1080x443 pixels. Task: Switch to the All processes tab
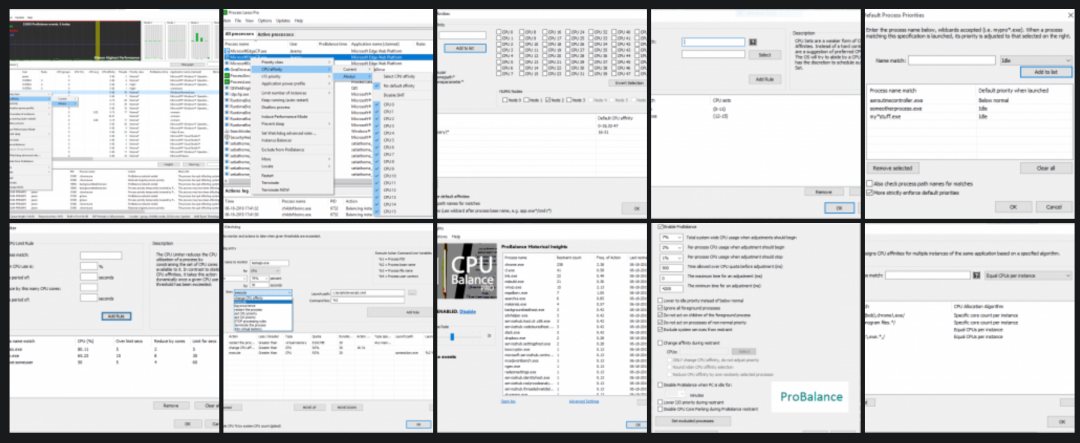(240, 33)
